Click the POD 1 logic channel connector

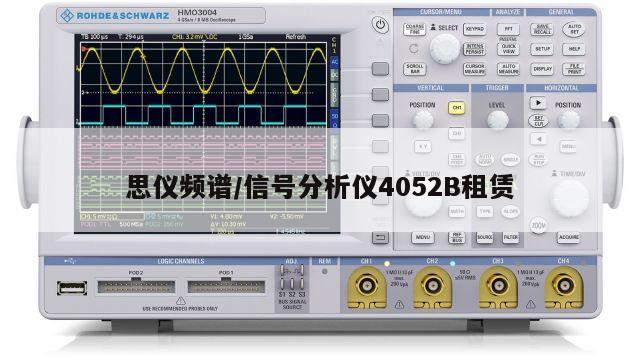[x=226, y=287]
